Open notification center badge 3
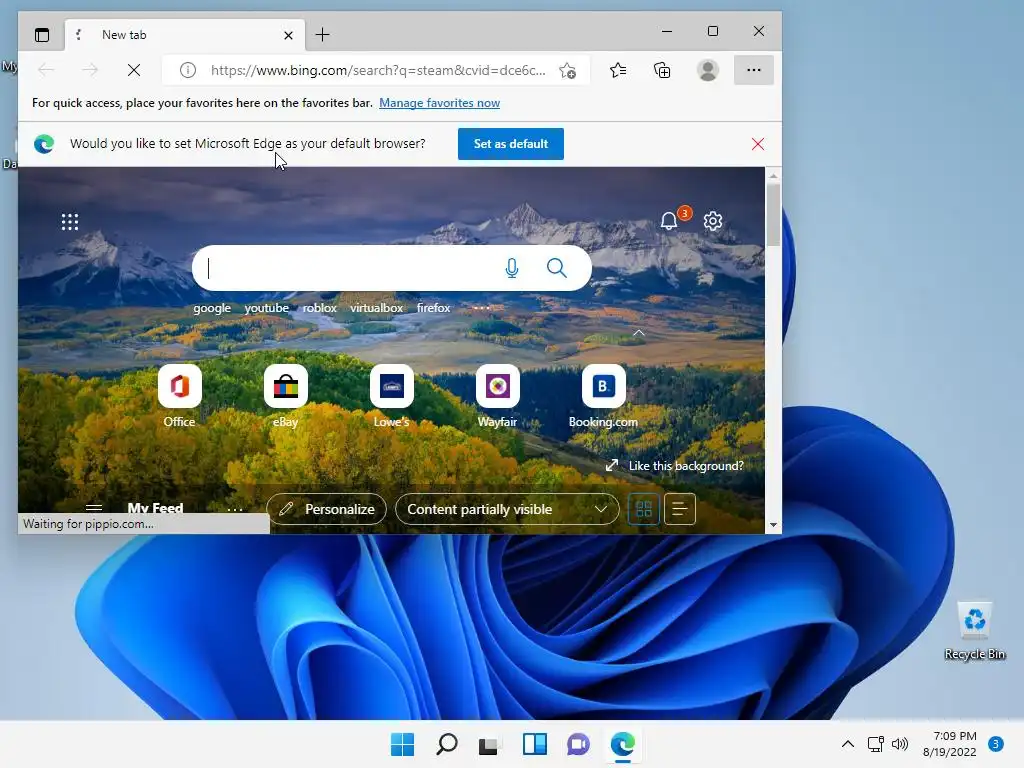Image resolution: width=1024 pixels, height=768 pixels. click(x=996, y=744)
